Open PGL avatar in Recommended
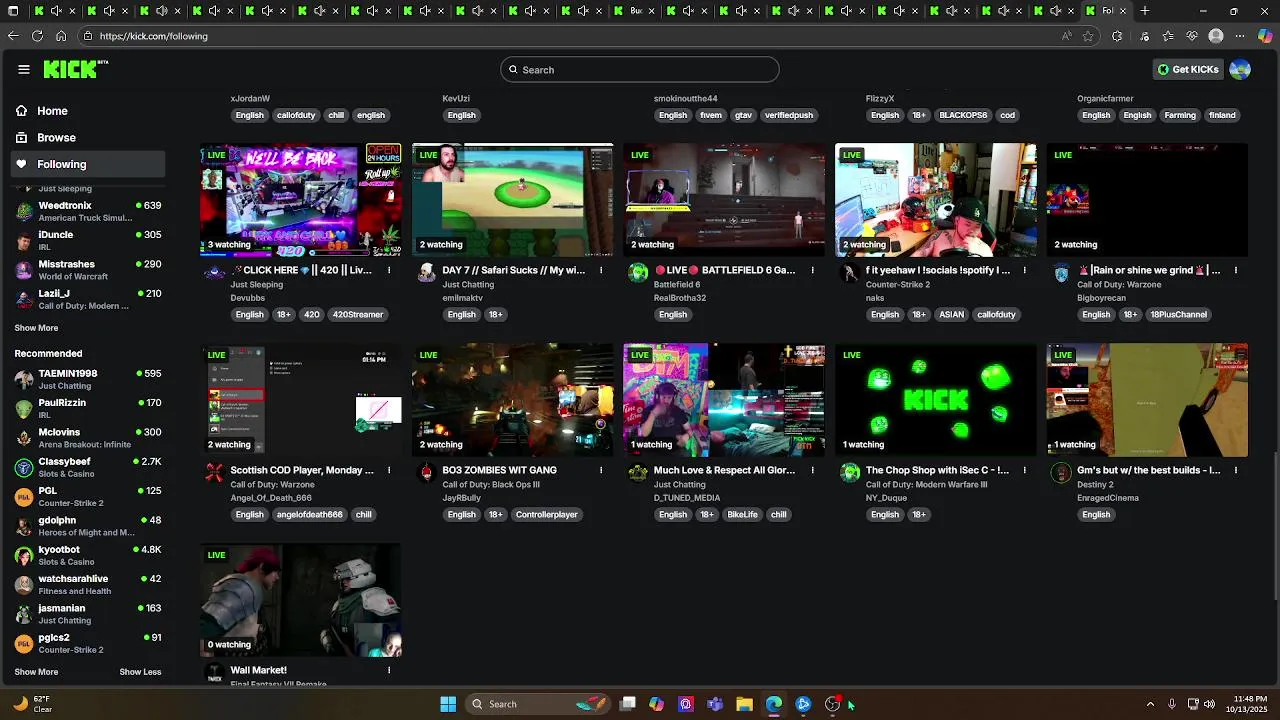Image resolution: width=1280 pixels, height=720 pixels. tap(24, 497)
